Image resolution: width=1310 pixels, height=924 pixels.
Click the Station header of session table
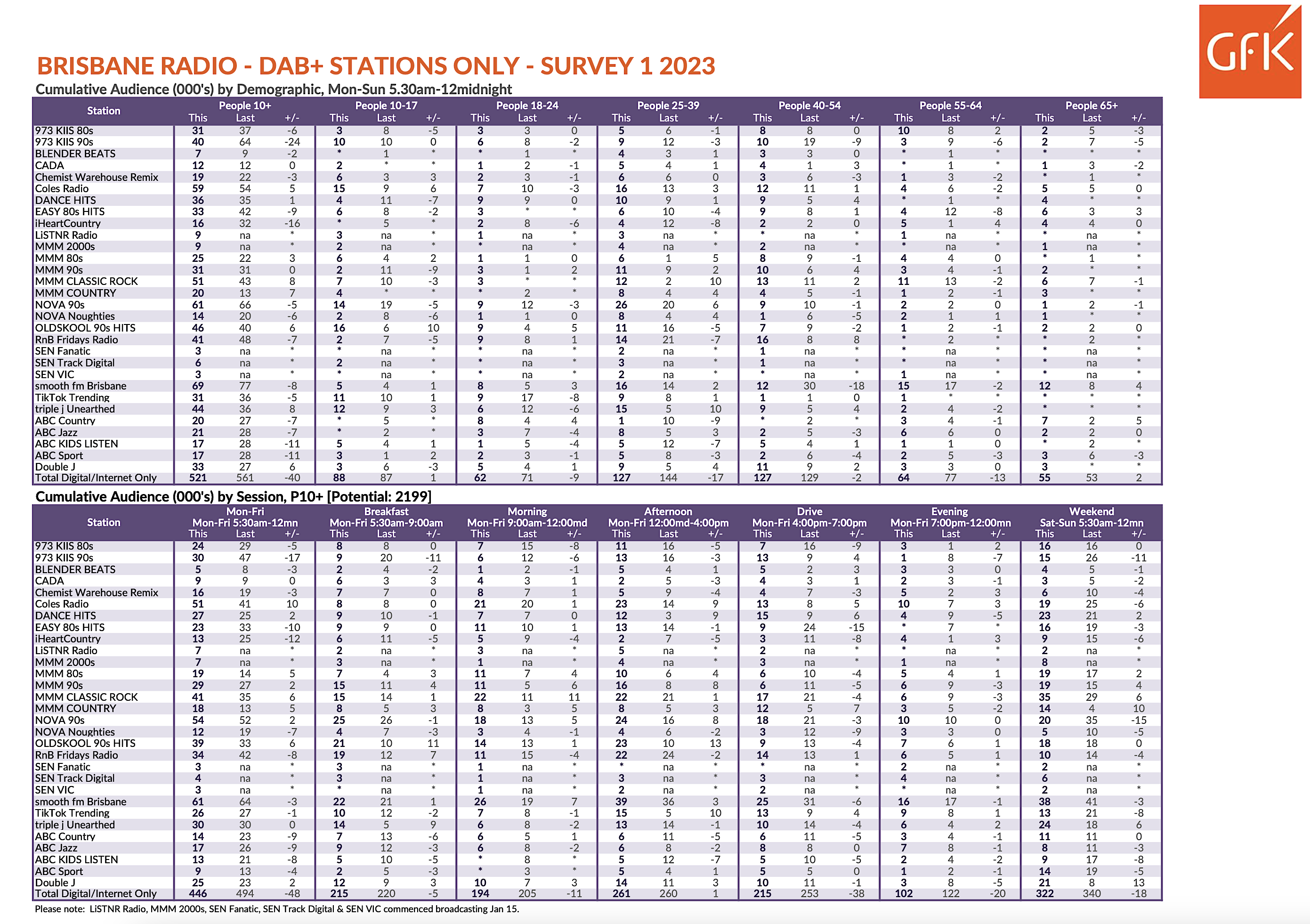coord(103,522)
